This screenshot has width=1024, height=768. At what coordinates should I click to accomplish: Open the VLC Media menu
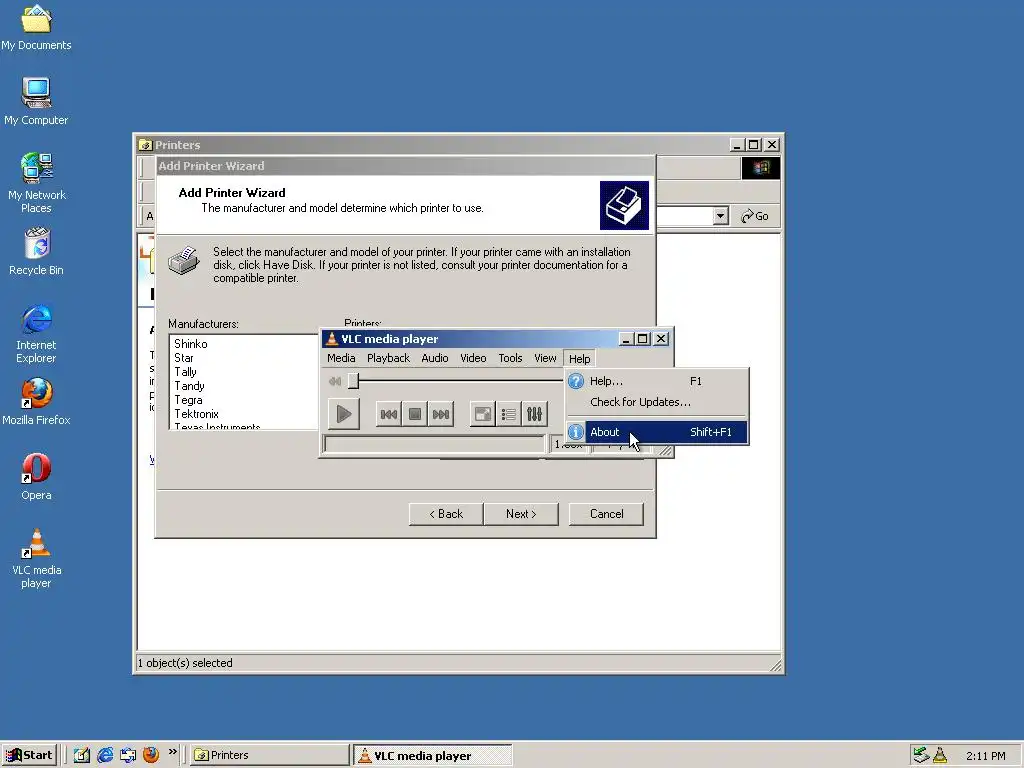point(341,358)
